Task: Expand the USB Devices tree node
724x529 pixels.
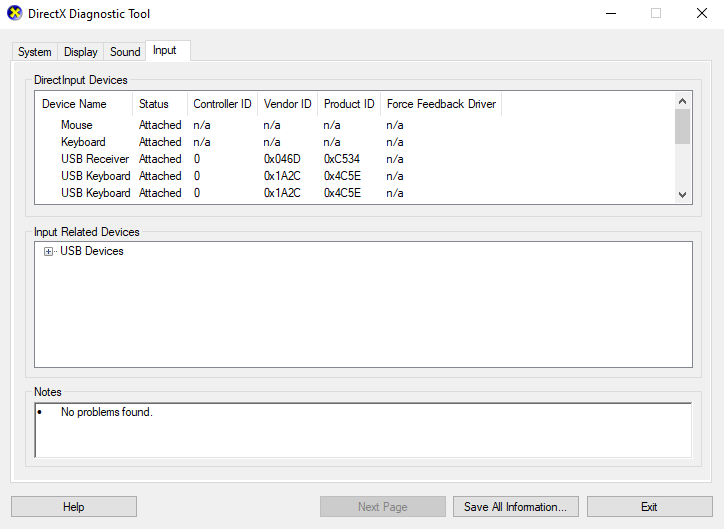Action: coord(48,252)
